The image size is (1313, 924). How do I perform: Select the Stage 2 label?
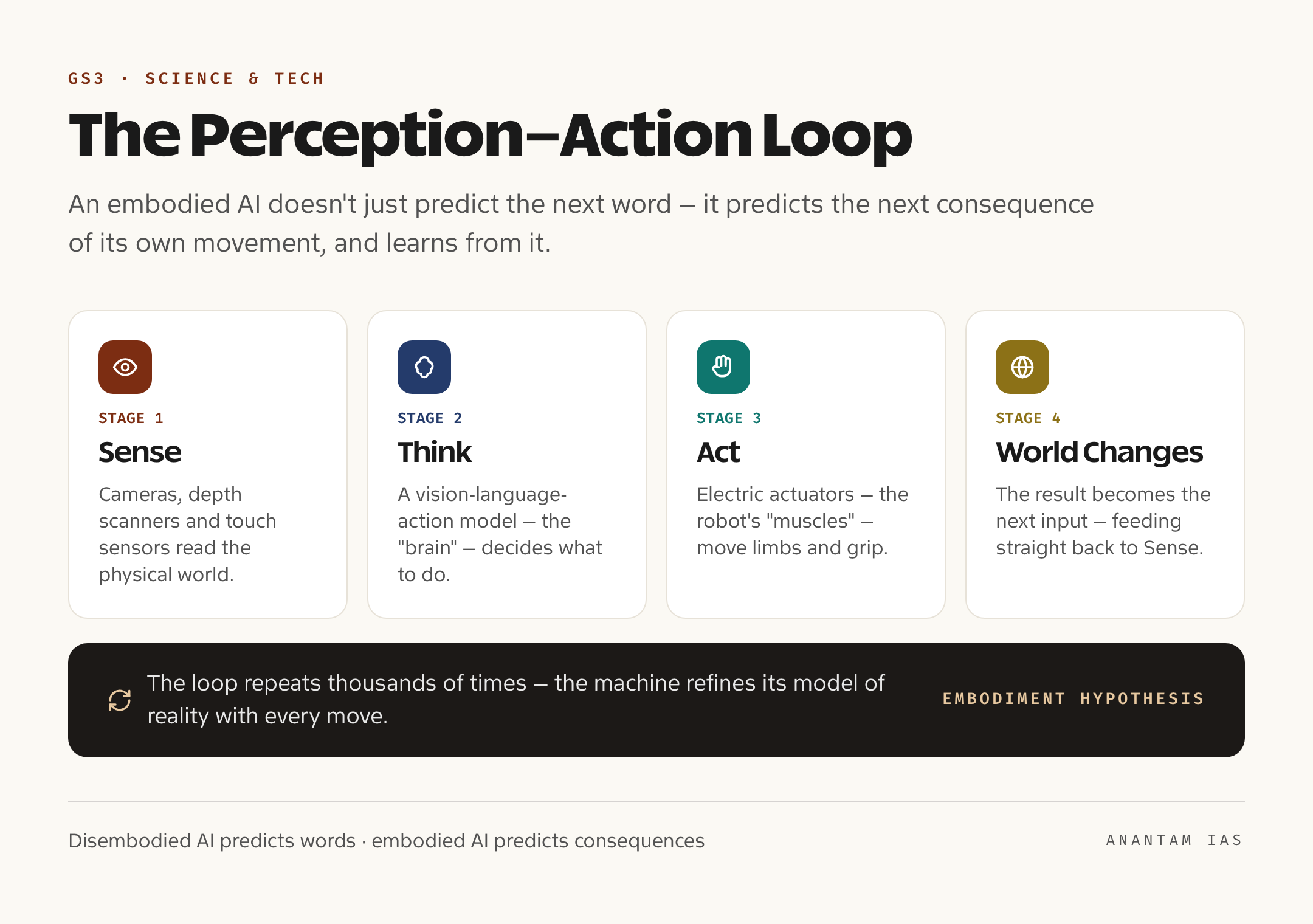[x=430, y=418]
